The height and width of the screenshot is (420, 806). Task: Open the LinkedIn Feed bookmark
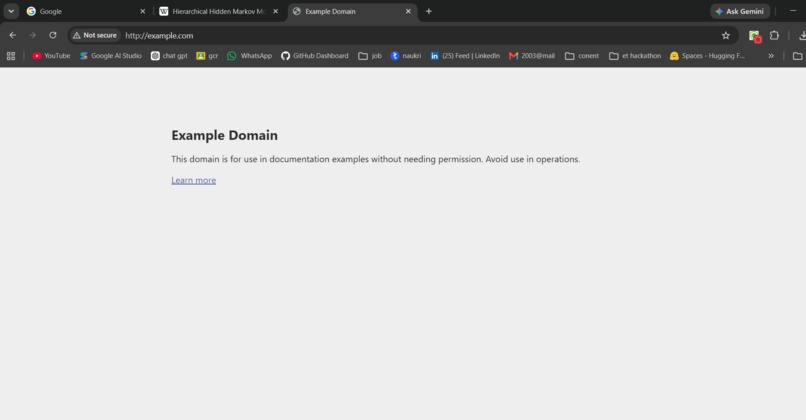465,56
